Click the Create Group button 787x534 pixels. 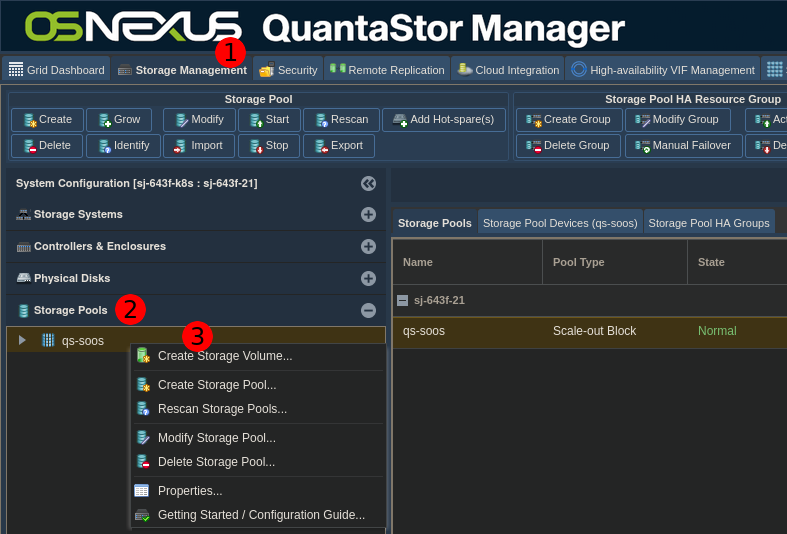[x=569, y=120]
